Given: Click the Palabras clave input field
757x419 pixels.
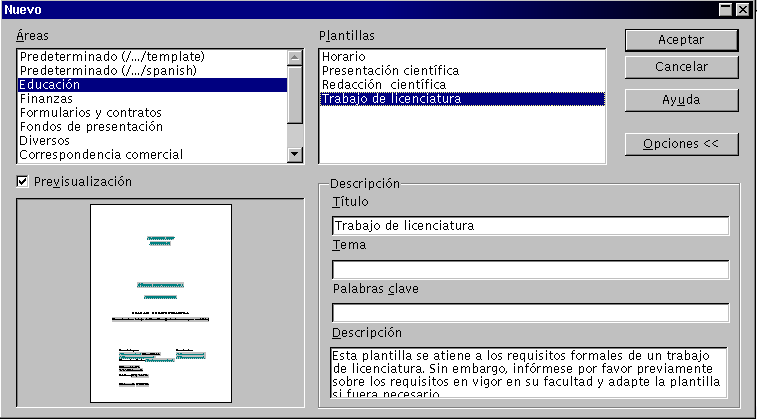Looking at the screenshot, I should coord(530,313).
